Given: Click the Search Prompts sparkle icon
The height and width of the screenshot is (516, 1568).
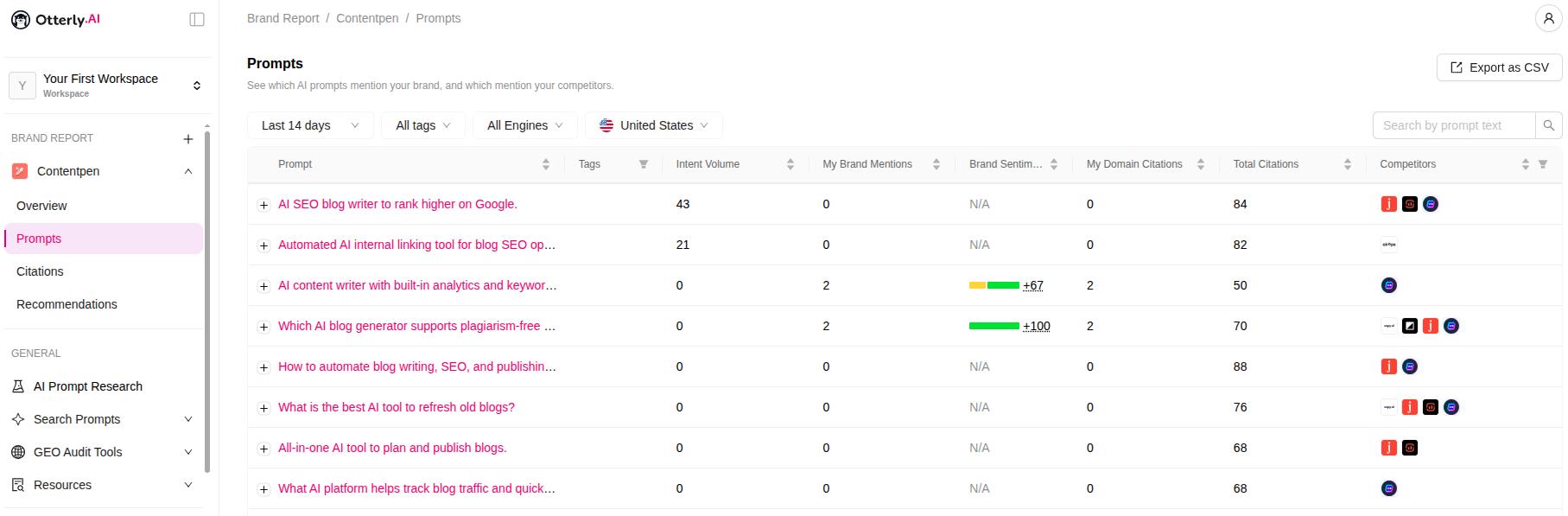Looking at the screenshot, I should (x=18, y=419).
